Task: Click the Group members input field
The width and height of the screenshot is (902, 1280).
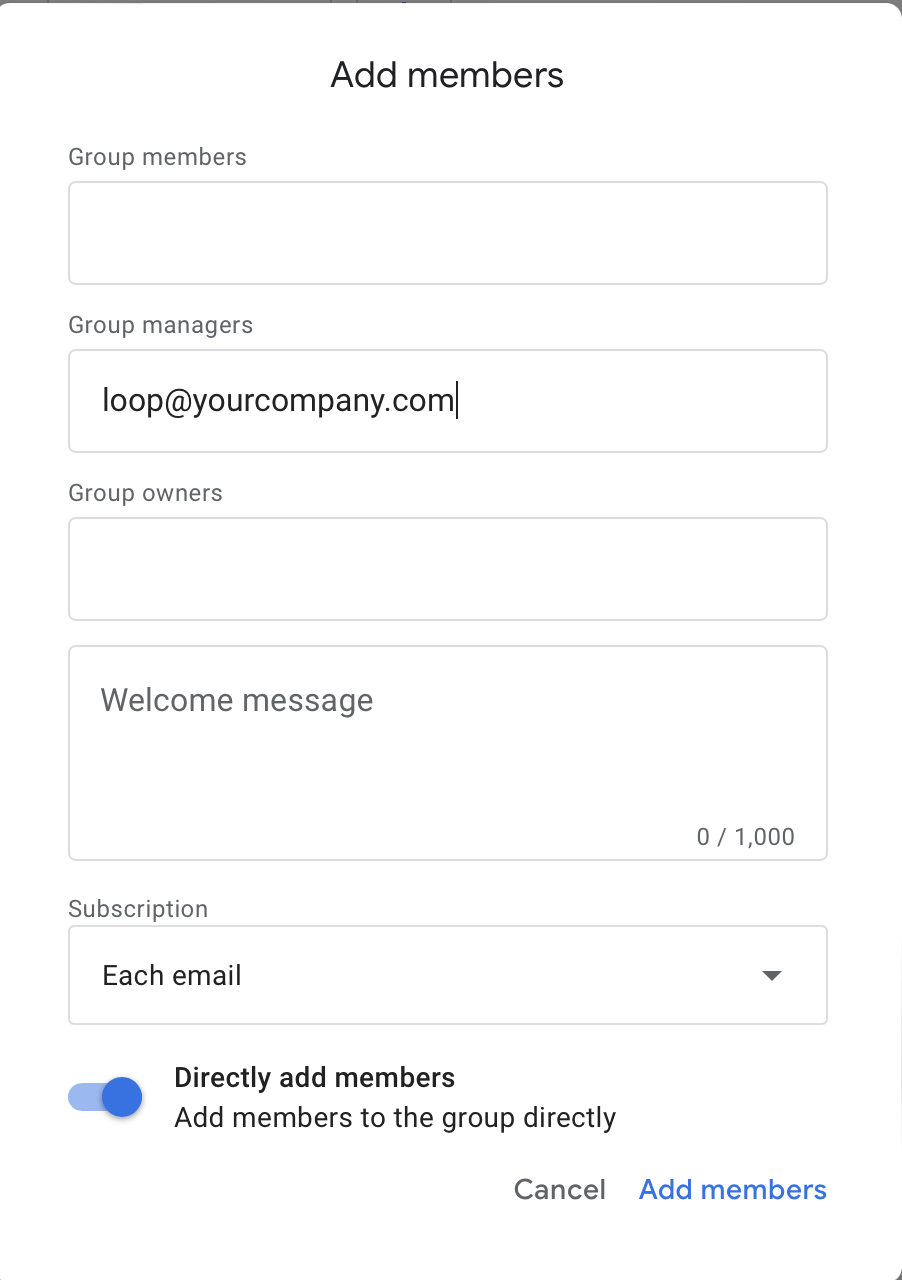Action: coord(447,233)
